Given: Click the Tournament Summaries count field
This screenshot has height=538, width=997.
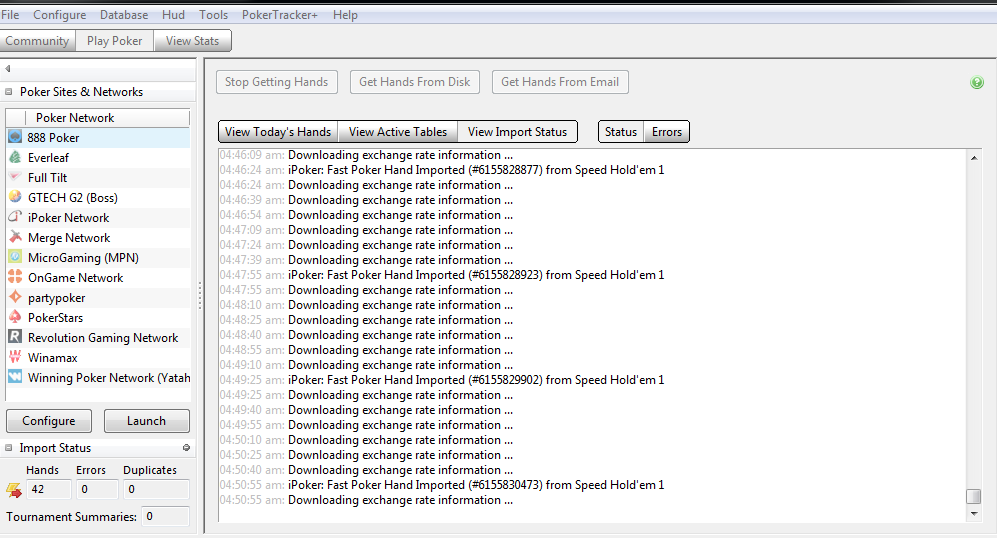Looking at the screenshot, I should click(165, 516).
